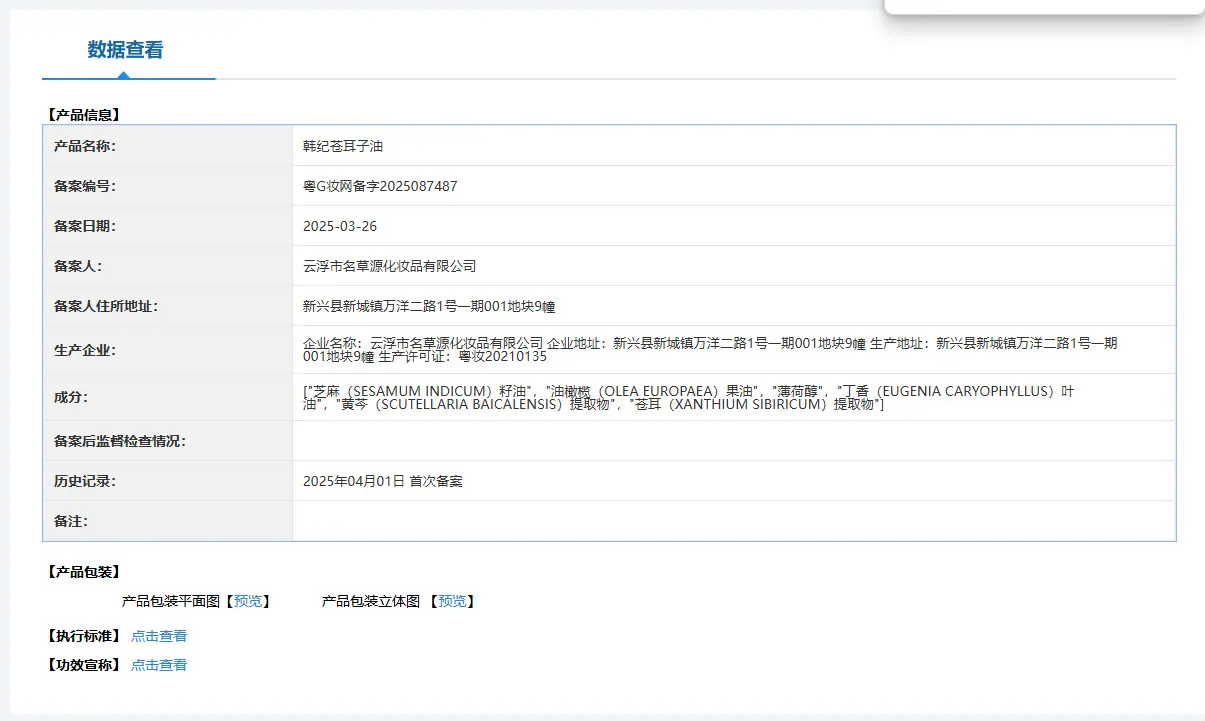Click the 历史记录 entry 2025年04月01日 首次备案
Image resolution: width=1205 pixels, height=721 pixels.
click(x=383, y=481)
